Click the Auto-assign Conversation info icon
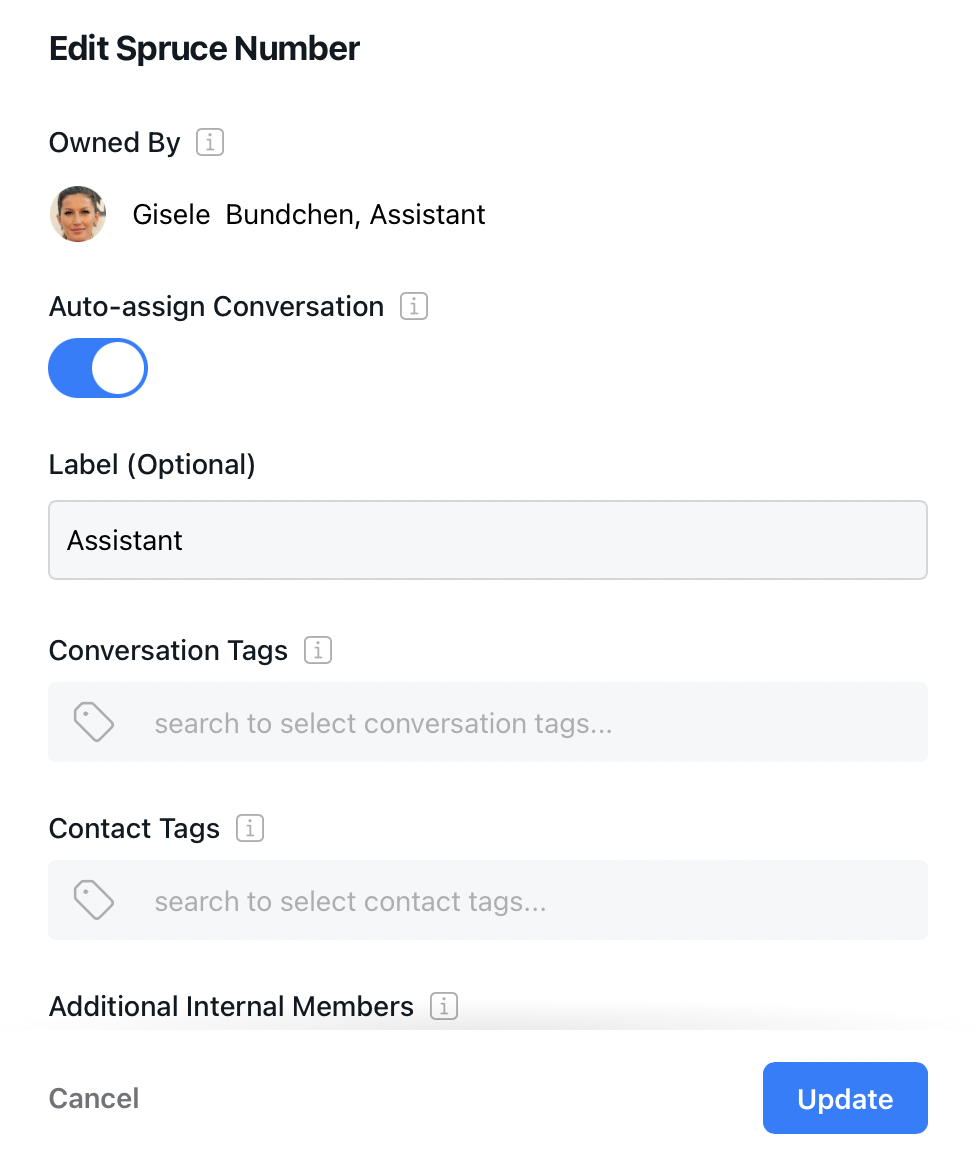Viewport: 976px width, 1166px height. 413,306
